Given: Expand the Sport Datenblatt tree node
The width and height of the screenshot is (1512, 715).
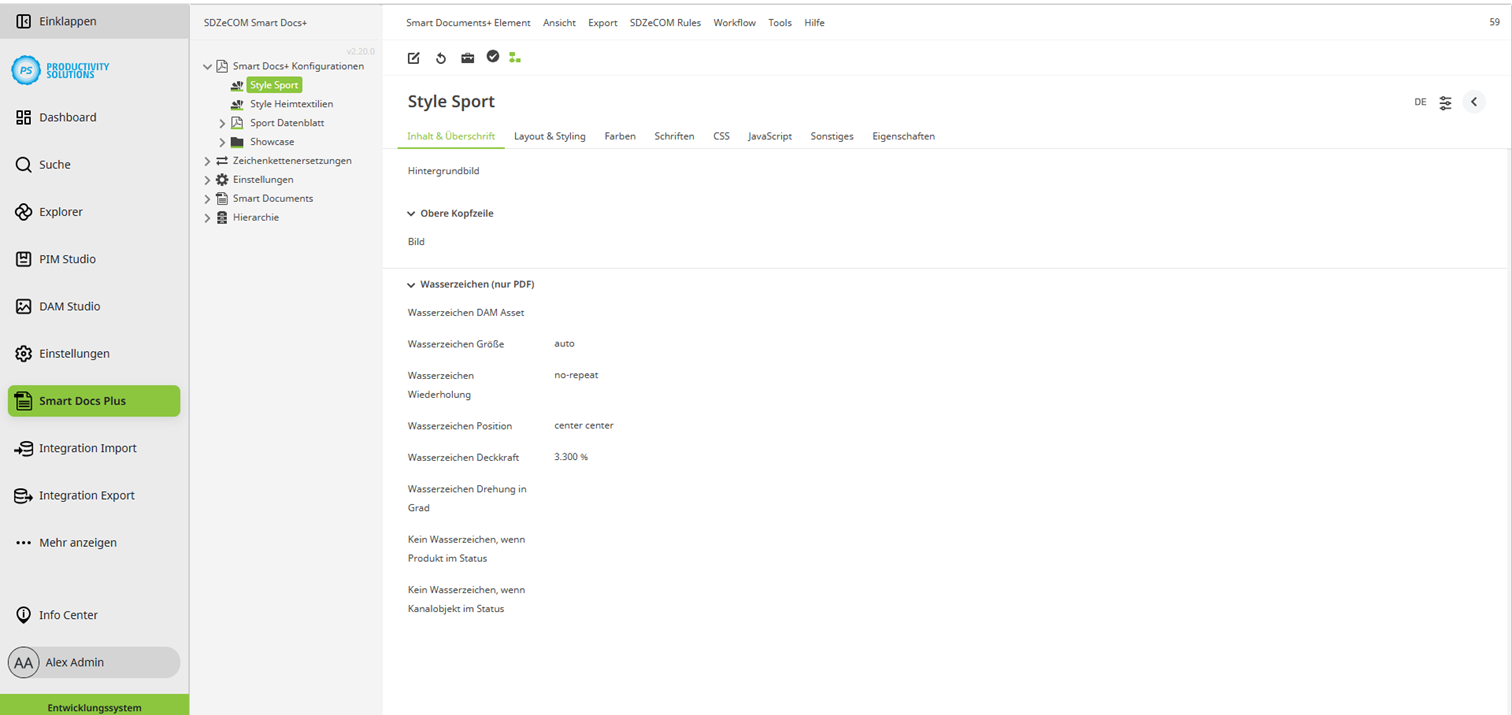Looking at the screenshot, I should (221, 122).
